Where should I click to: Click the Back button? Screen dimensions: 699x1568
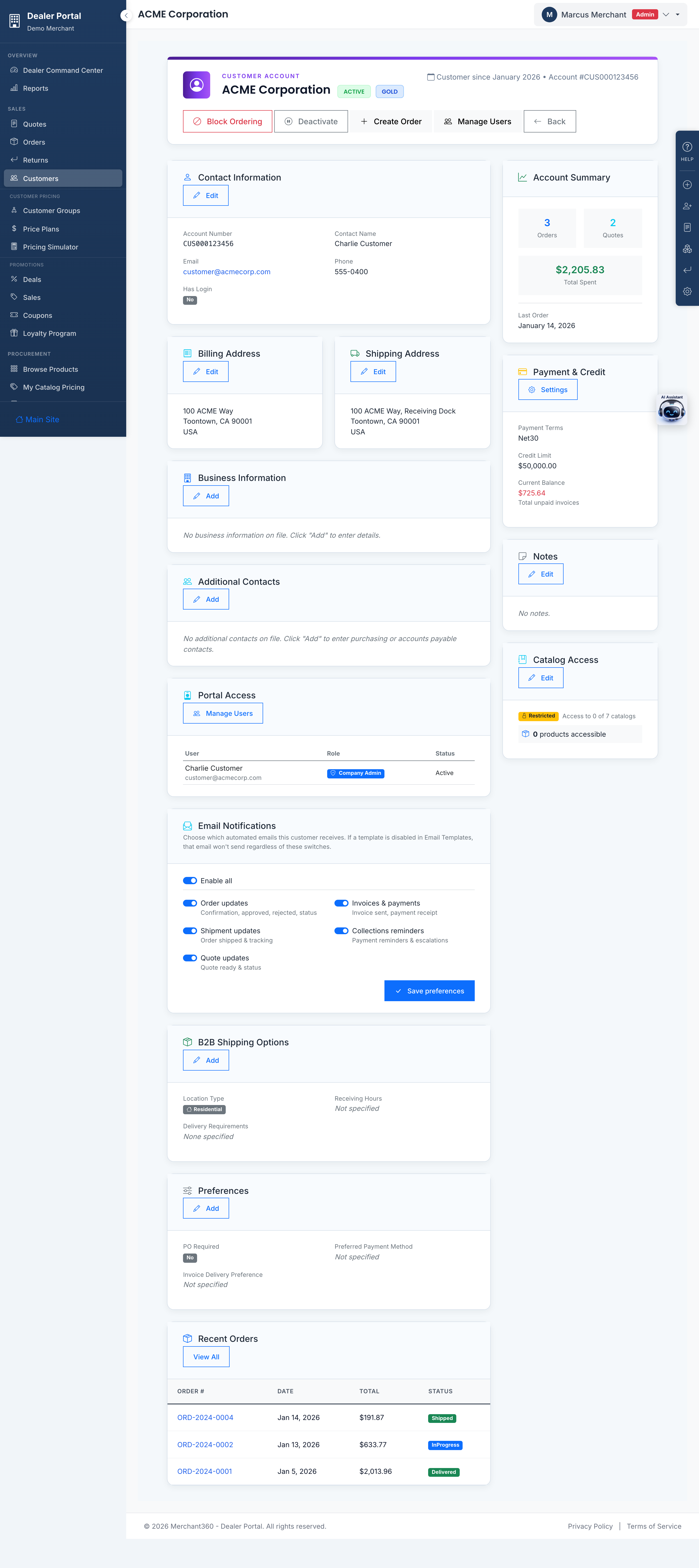point(549,121)
